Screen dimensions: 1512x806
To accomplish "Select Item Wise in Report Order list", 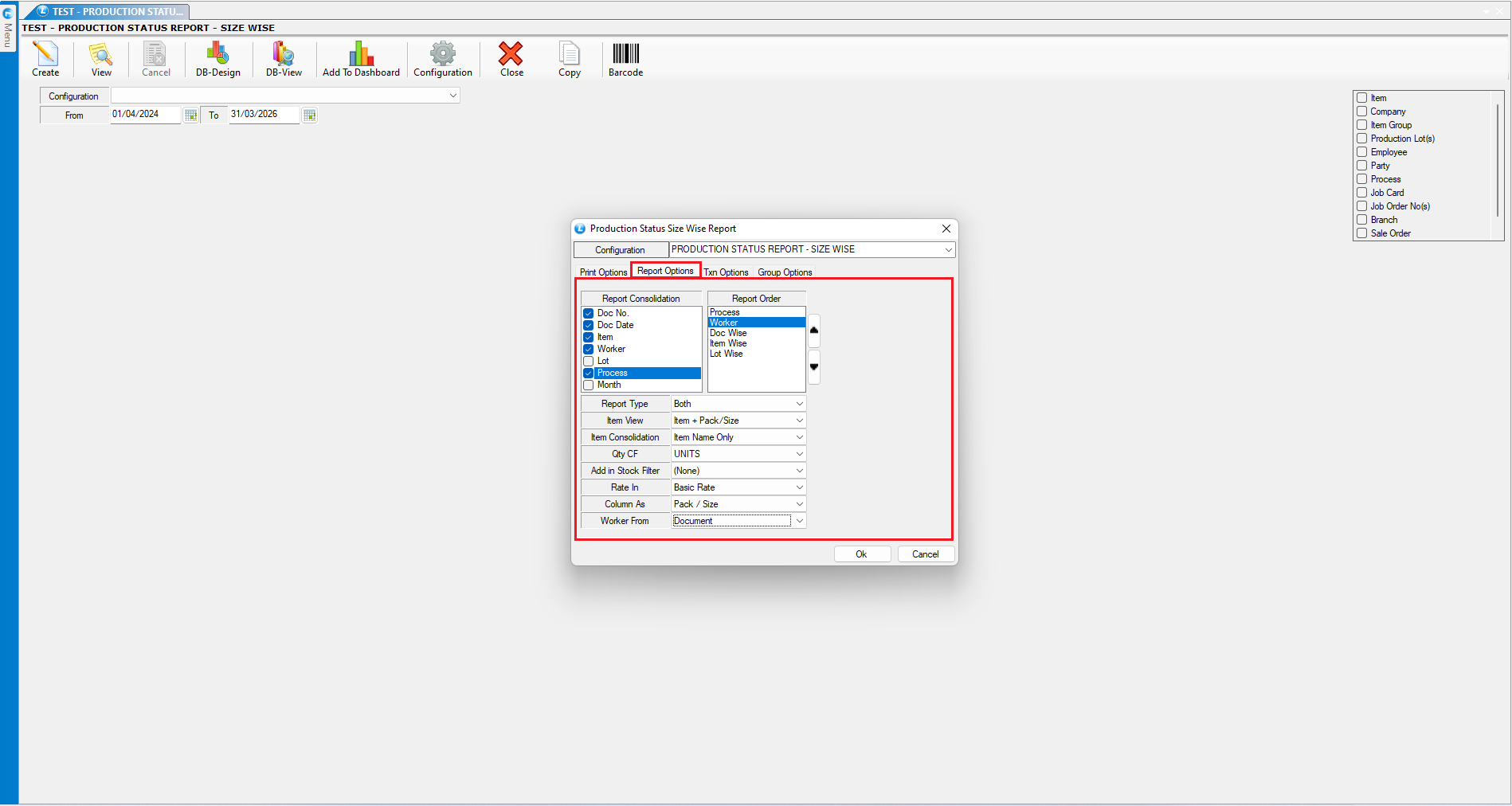I will tap(728, 344).
